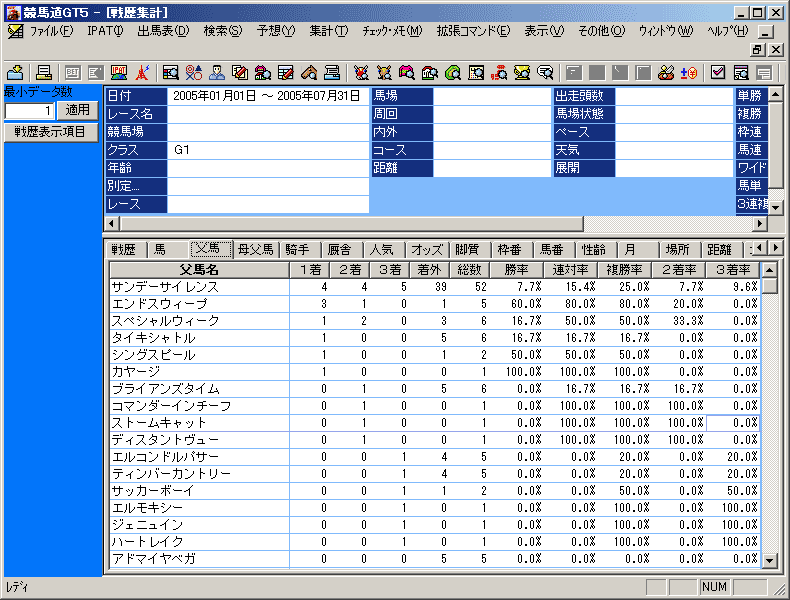Click the open folder icon at toolbar start
790x600 pixels.
click(x=16, y=72)
